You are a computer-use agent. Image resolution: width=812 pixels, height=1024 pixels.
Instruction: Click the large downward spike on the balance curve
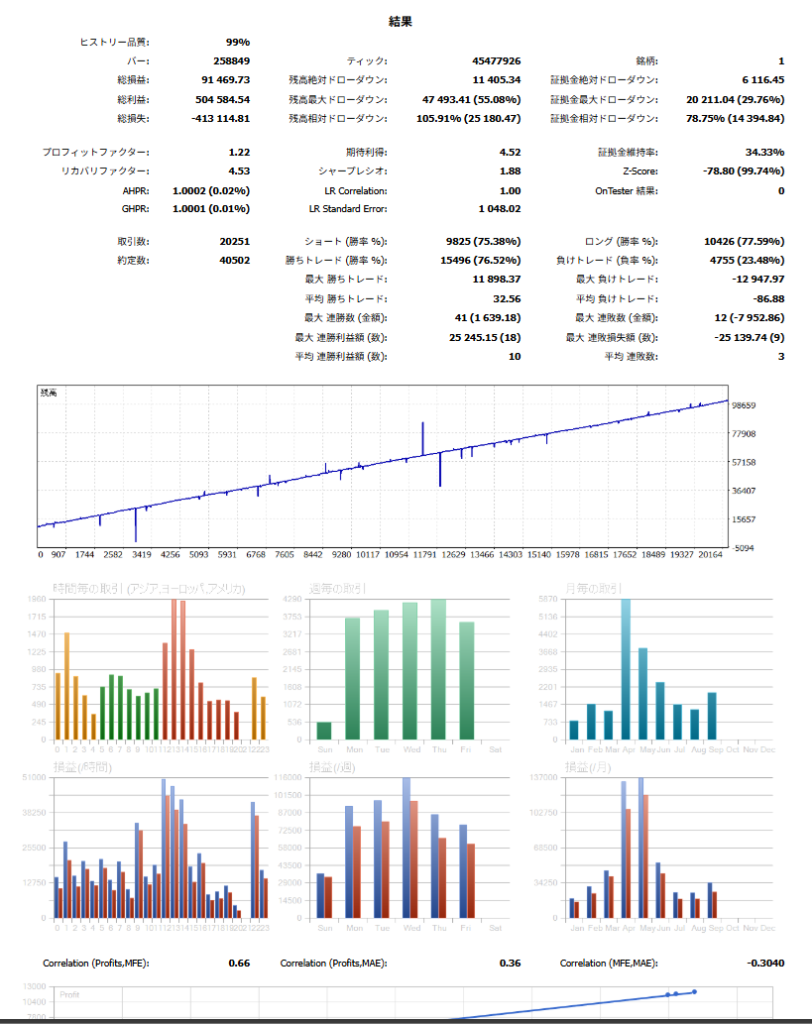pos(440,468)
